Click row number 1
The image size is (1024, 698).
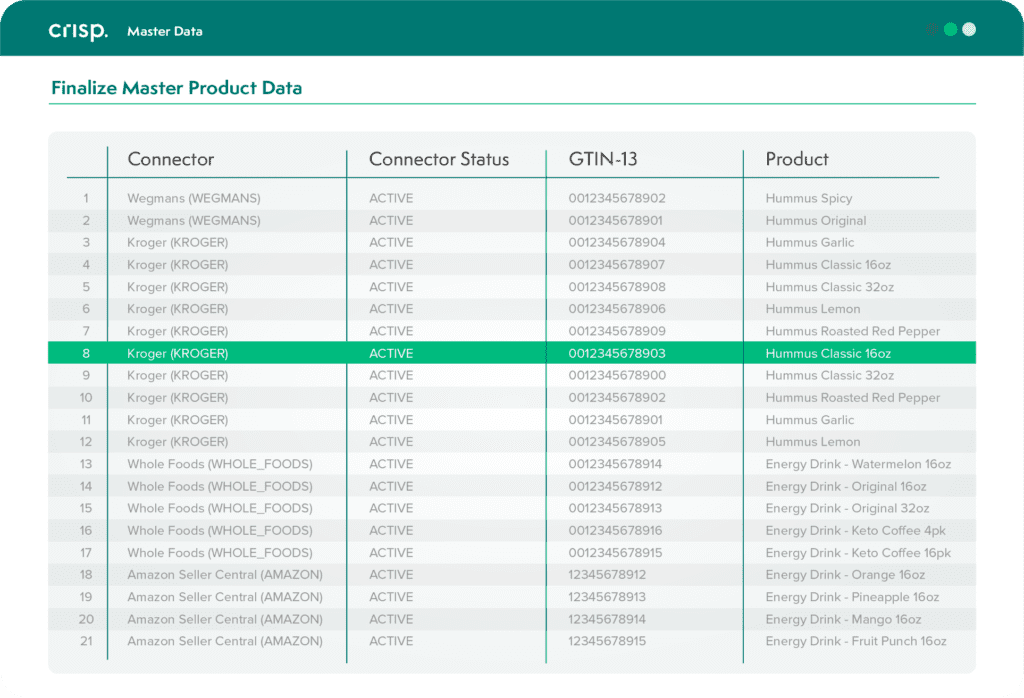86,198
